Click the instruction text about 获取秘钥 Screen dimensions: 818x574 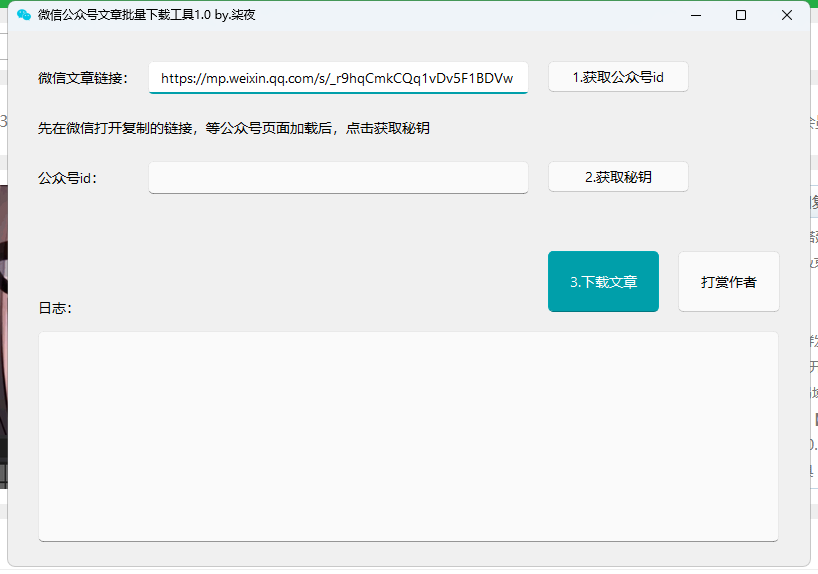[234, 128]
